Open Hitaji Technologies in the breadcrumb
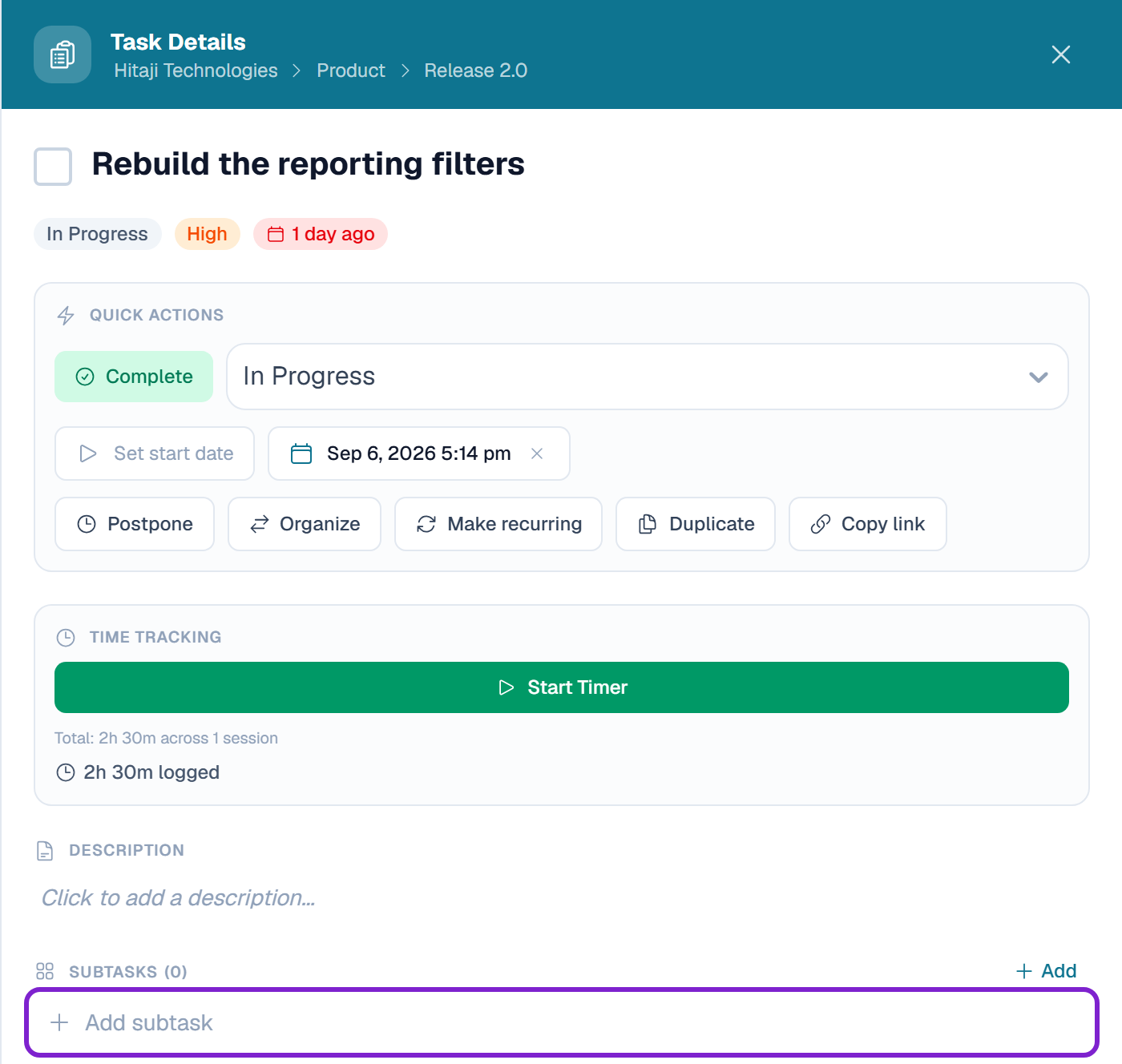1122x1064 pixels. (196, 71)
